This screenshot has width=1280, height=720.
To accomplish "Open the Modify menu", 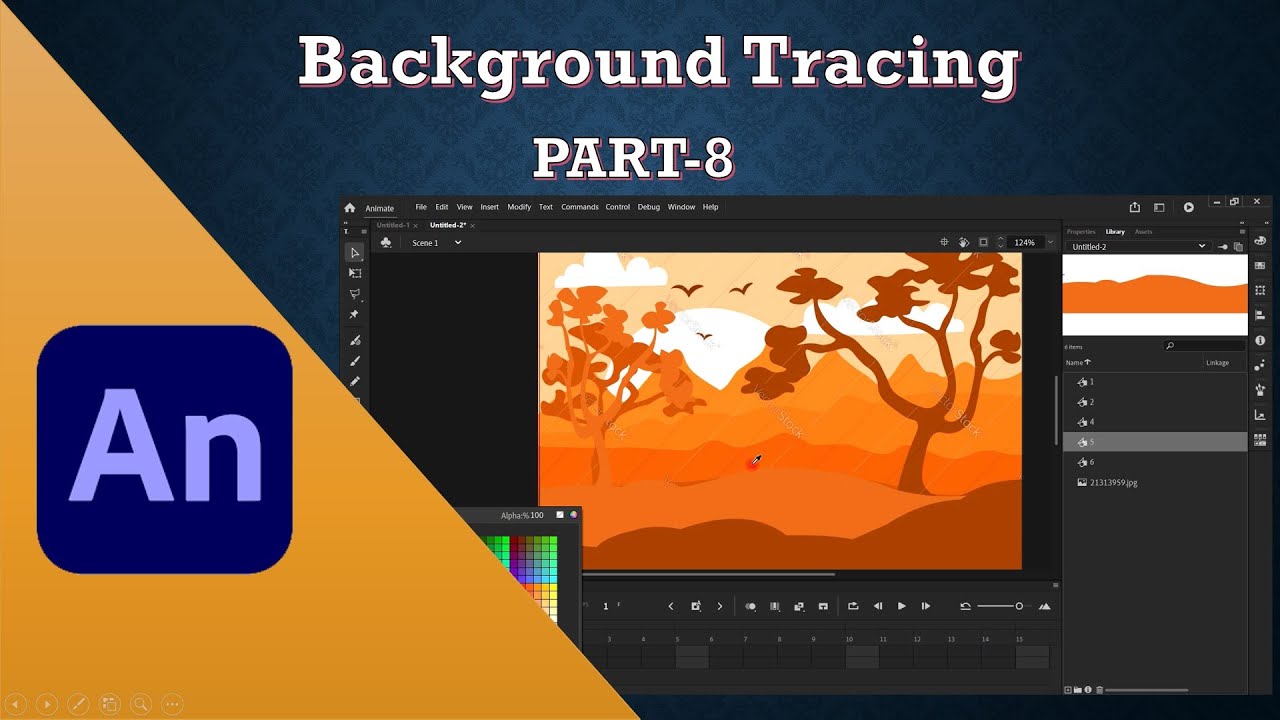I will pyautogui.click(x=519, y=207).
